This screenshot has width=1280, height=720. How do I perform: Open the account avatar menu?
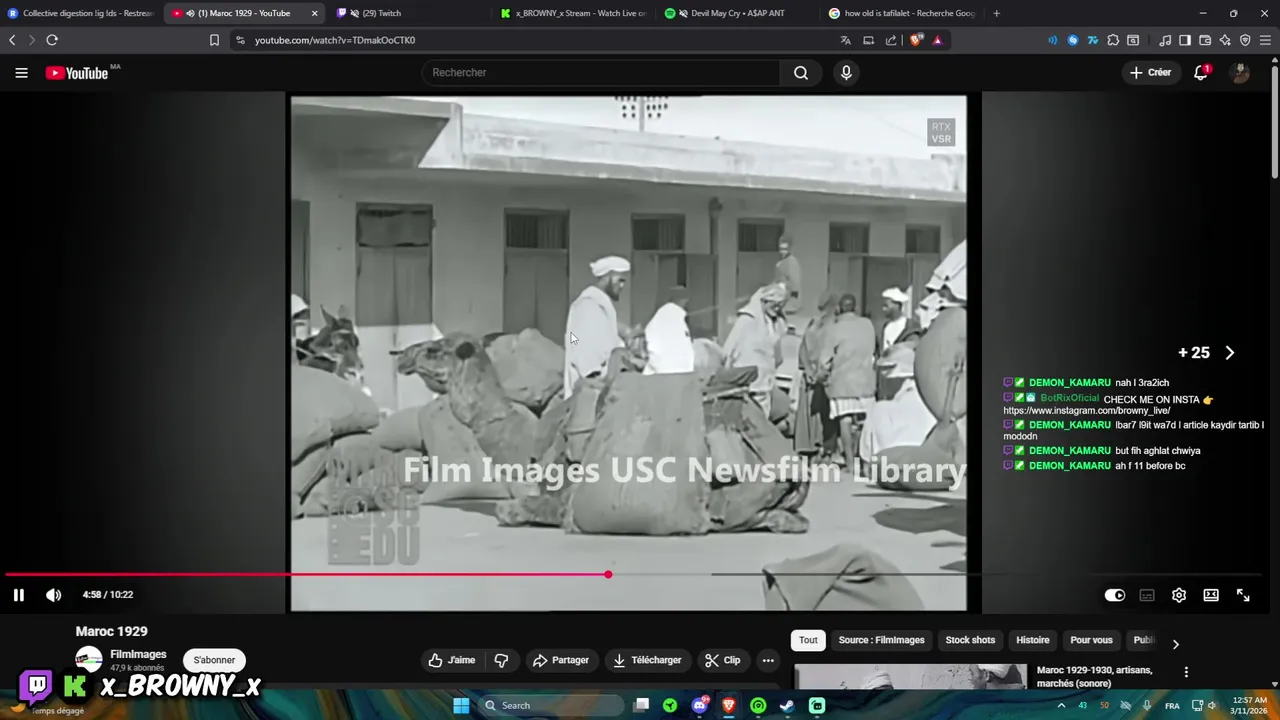pyautogui.click(x=1240, y=72)
